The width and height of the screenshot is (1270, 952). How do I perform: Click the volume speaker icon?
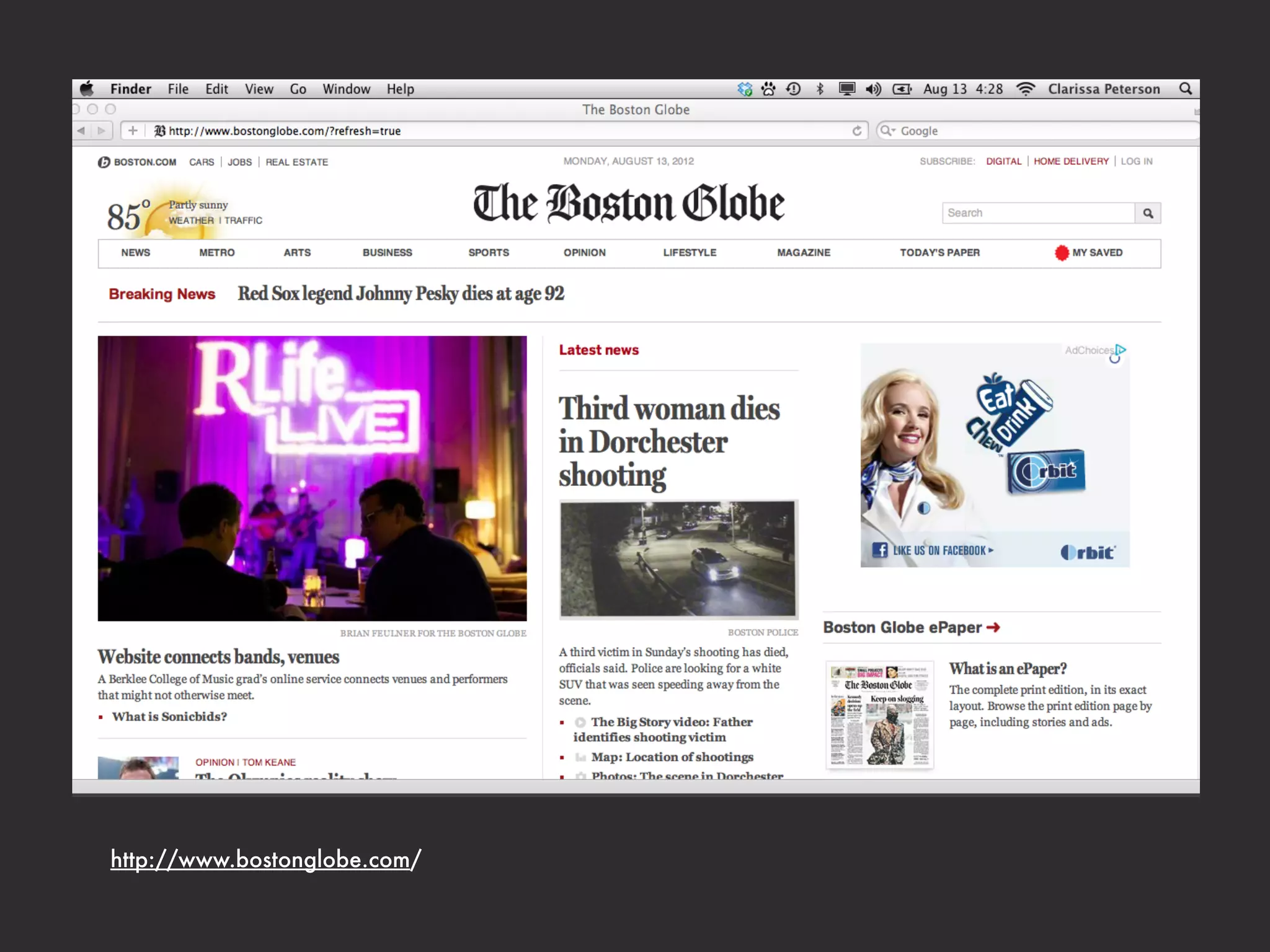pos(873,89)
